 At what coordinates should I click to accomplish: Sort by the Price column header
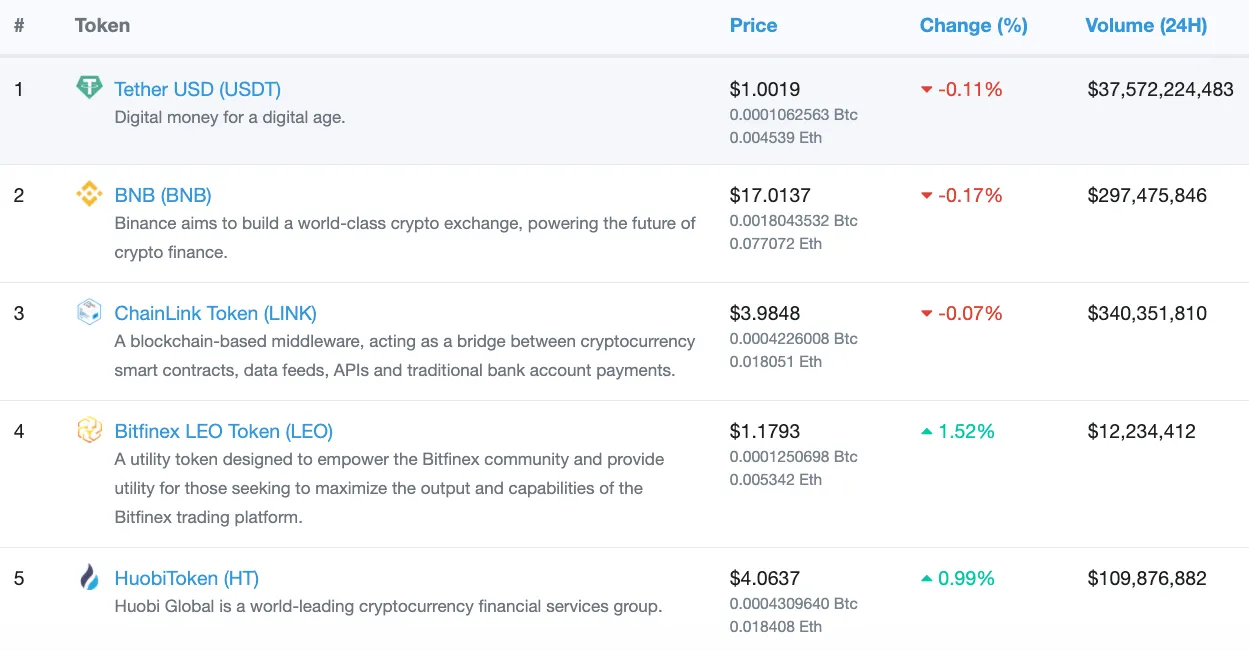753,25
